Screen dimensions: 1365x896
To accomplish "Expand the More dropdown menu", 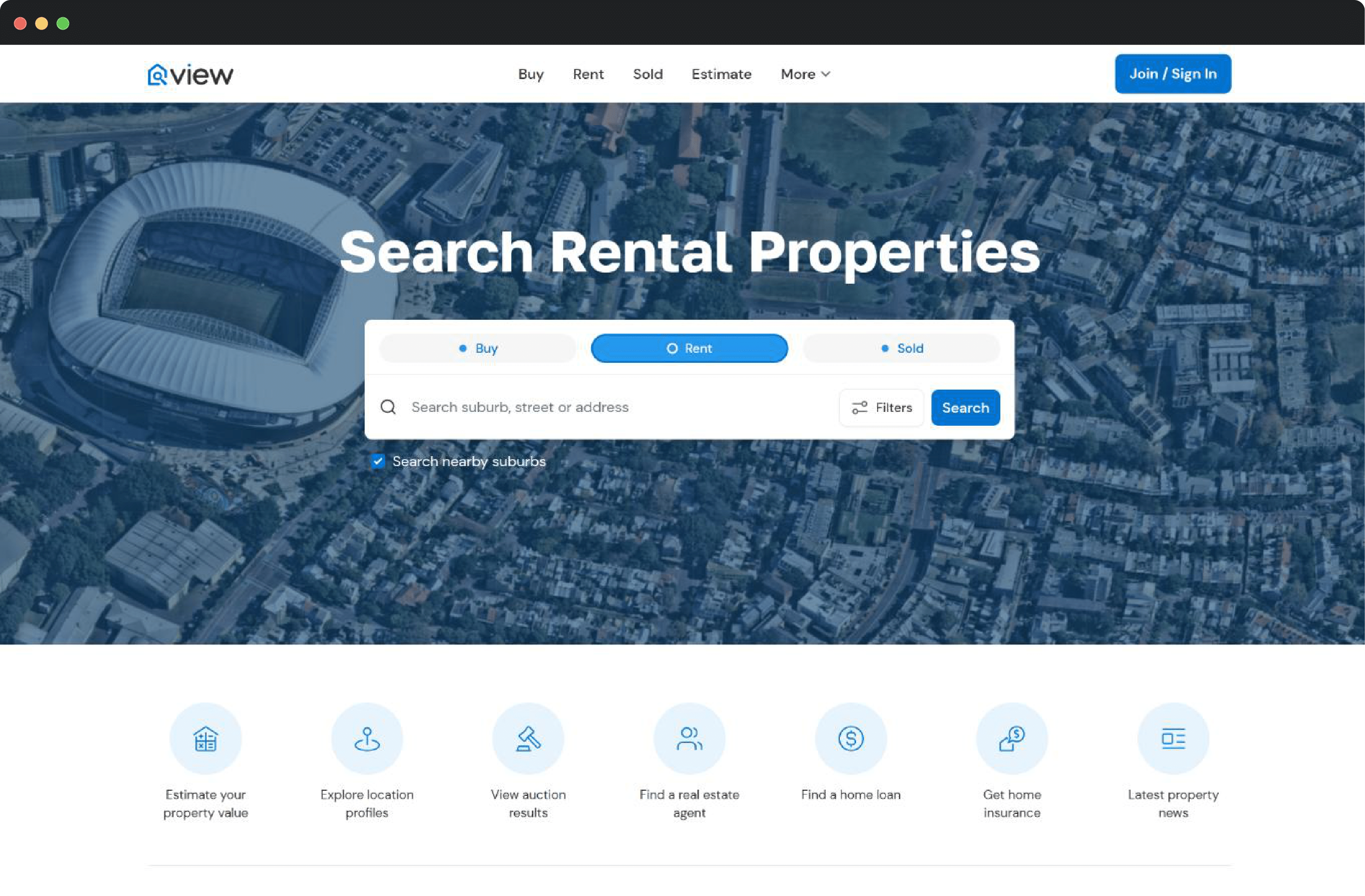I will 805,74.
